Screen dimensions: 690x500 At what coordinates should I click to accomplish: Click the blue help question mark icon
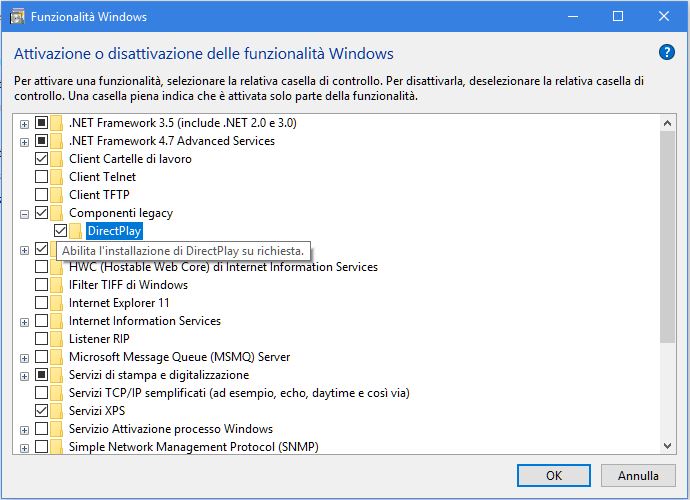tap(667, 53)
